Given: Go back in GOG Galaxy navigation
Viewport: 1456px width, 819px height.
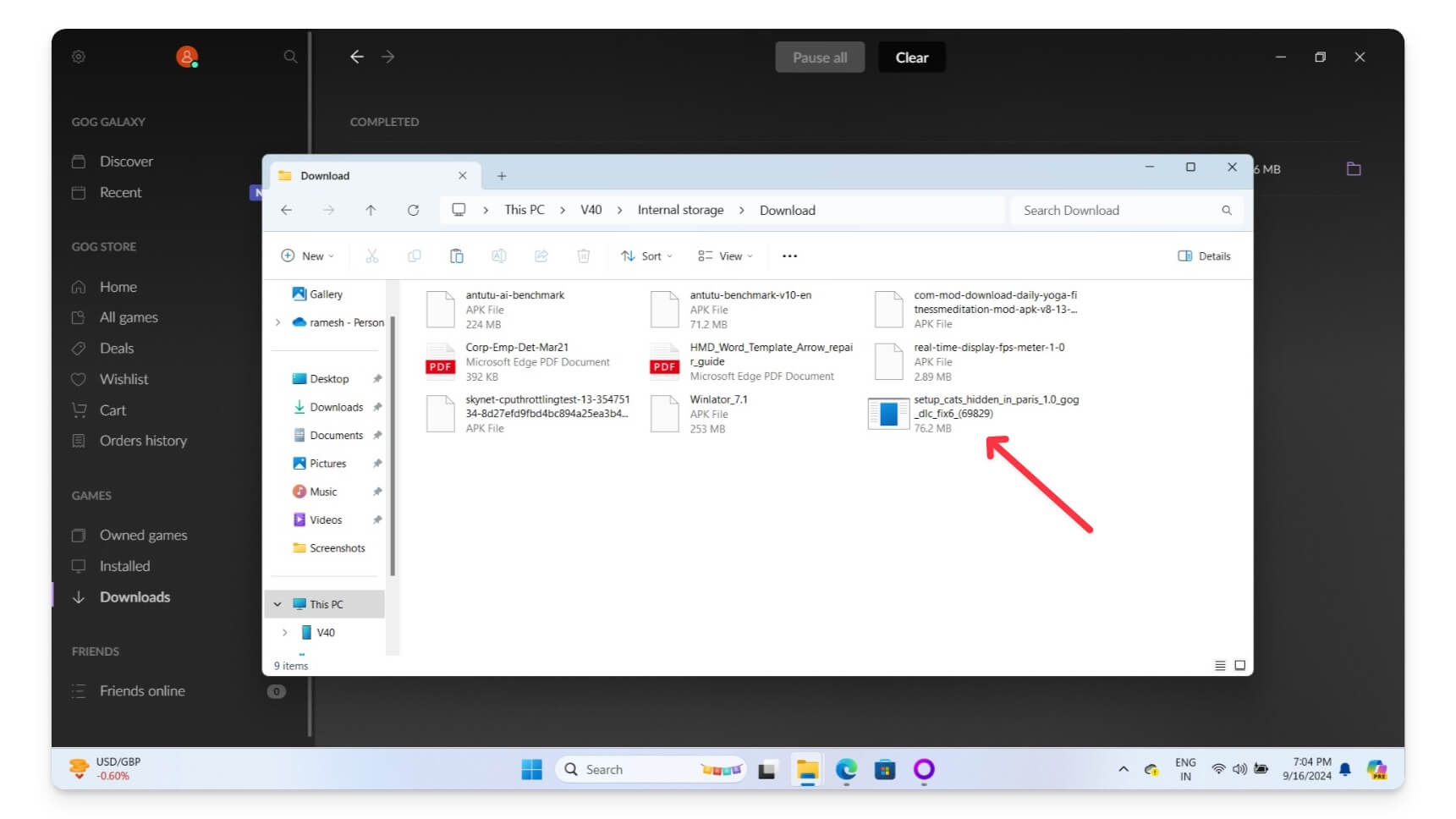Looking at the screenshot, I should [357, 57].
